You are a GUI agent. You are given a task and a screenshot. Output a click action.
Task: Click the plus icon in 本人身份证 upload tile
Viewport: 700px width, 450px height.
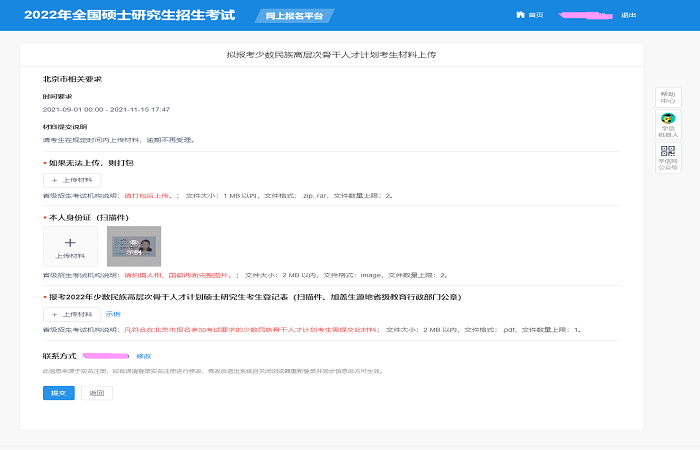pos(70,242)
